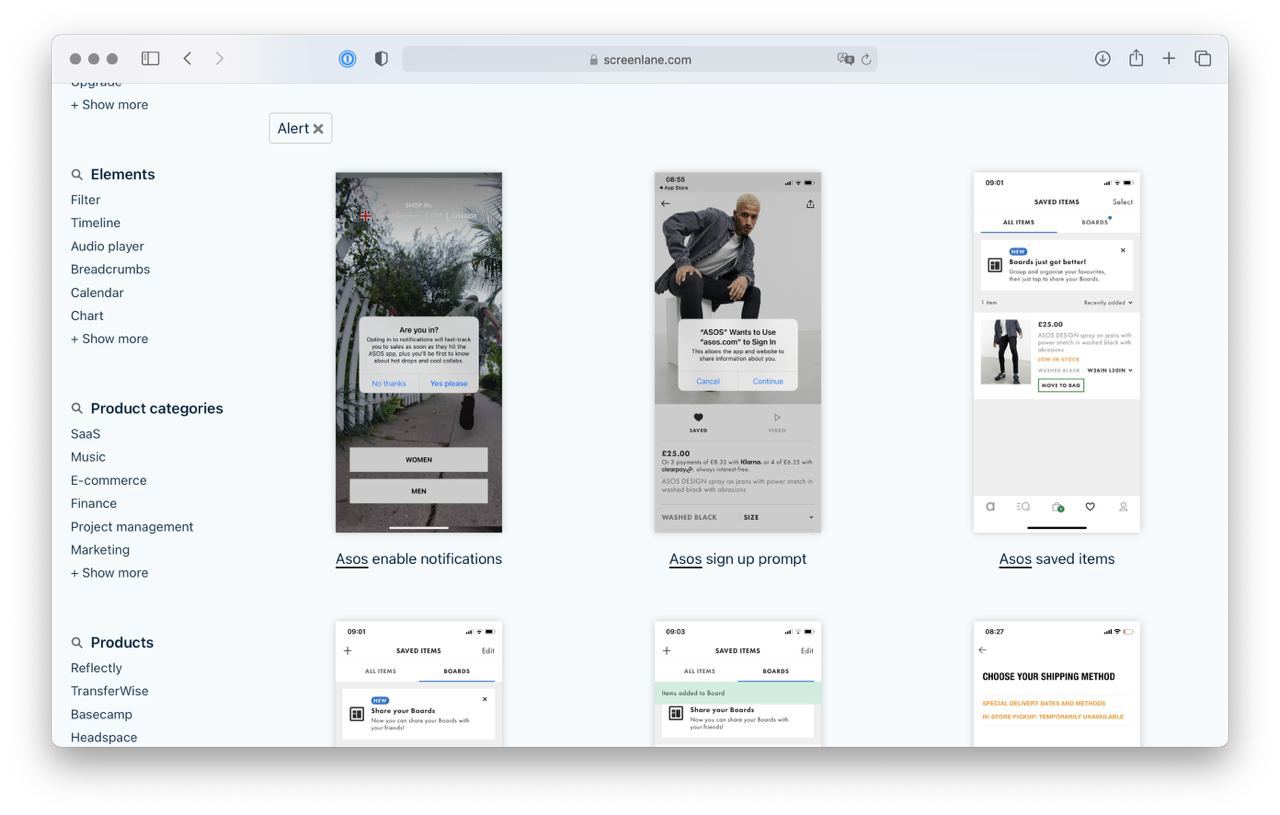Open the Project management category
1280x815 pixels.
(132, 527)
